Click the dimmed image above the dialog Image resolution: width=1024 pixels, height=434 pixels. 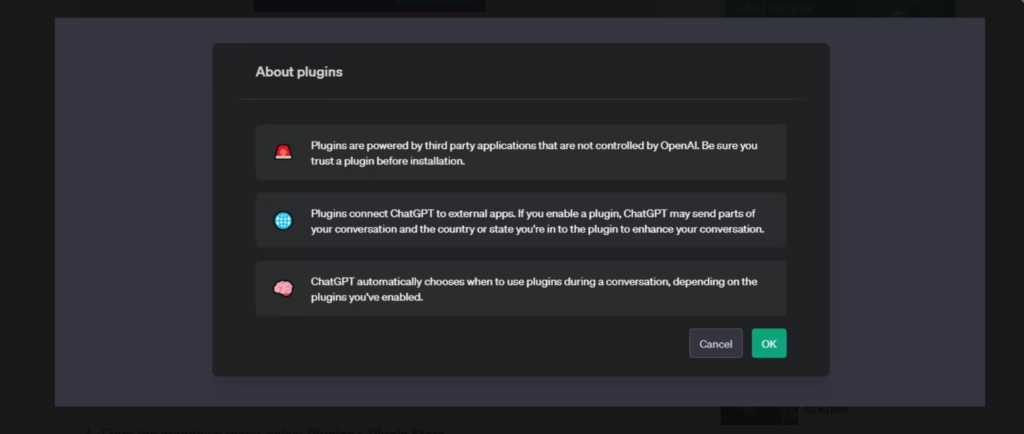point(368,6)
